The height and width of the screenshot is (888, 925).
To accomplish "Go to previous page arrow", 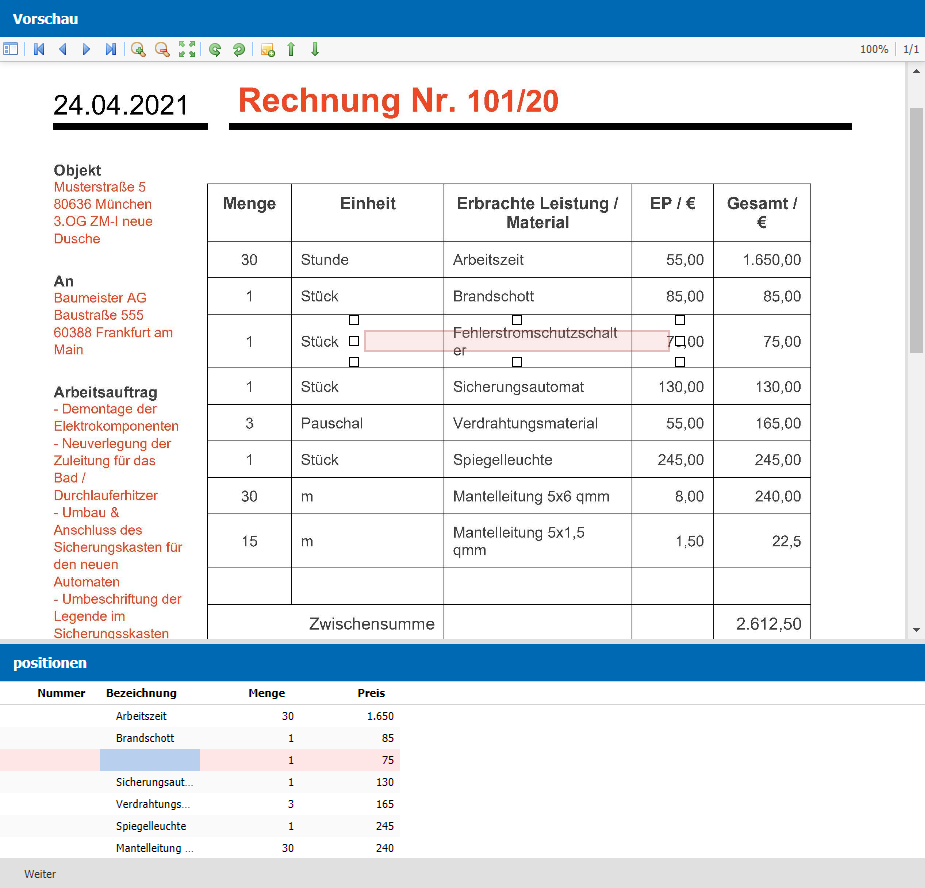I will click(x=63, y=50).
